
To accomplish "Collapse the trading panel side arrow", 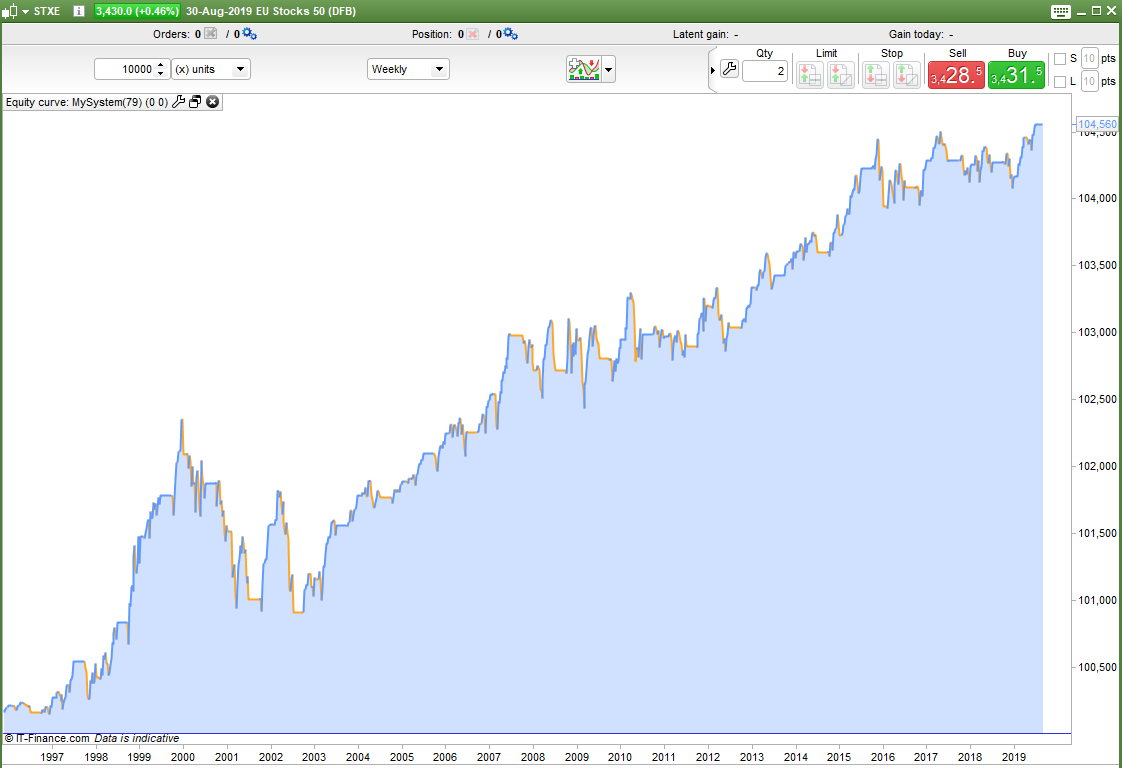I will point(713,70).
